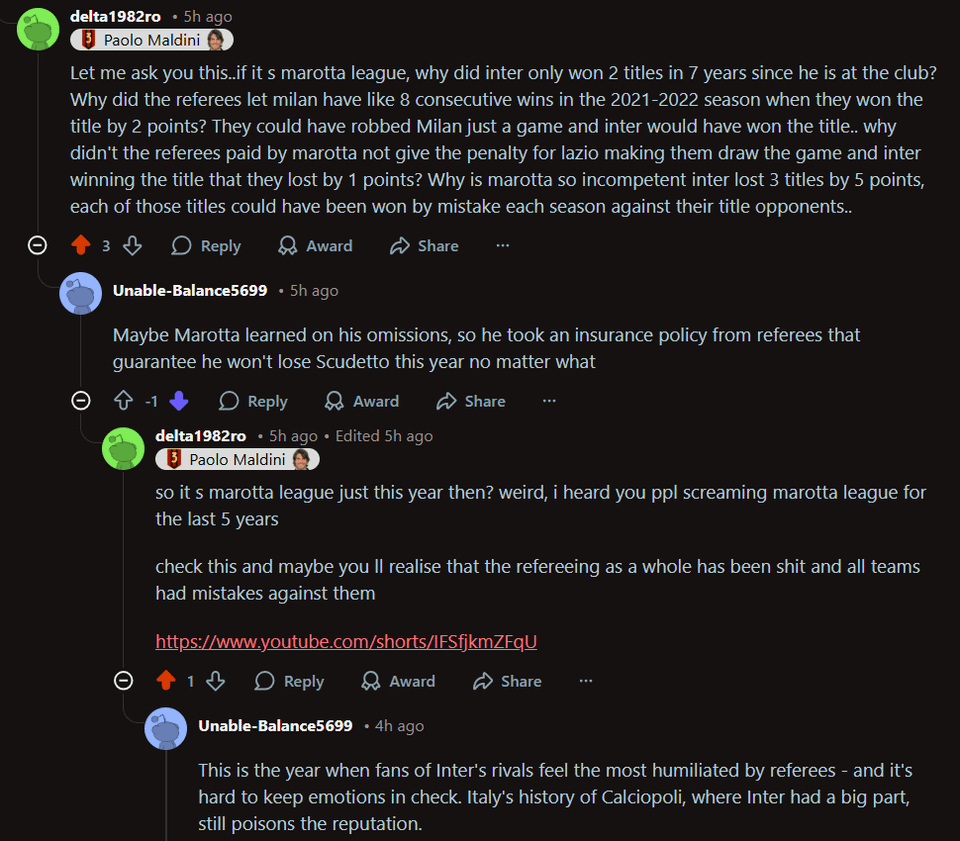Award the insurance policy comment by Unable-Balance5699
The height and width of the screenshot is (841, 960).
click(362, 401)
